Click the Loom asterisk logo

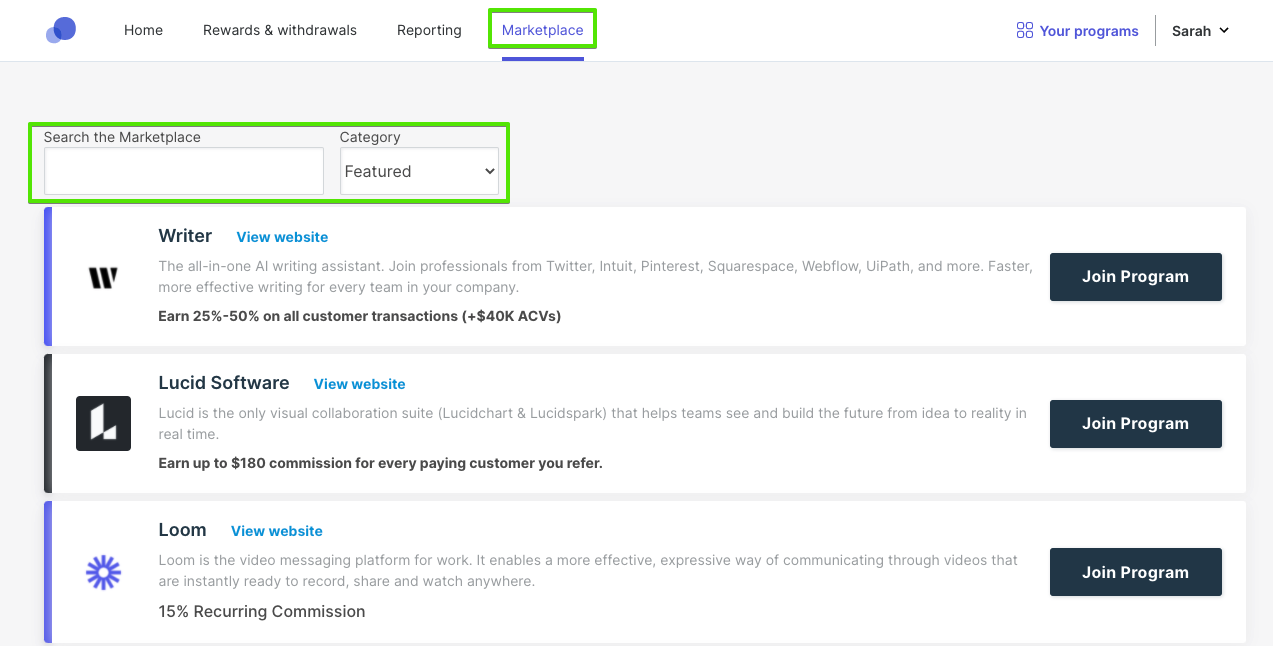(103, 572)
